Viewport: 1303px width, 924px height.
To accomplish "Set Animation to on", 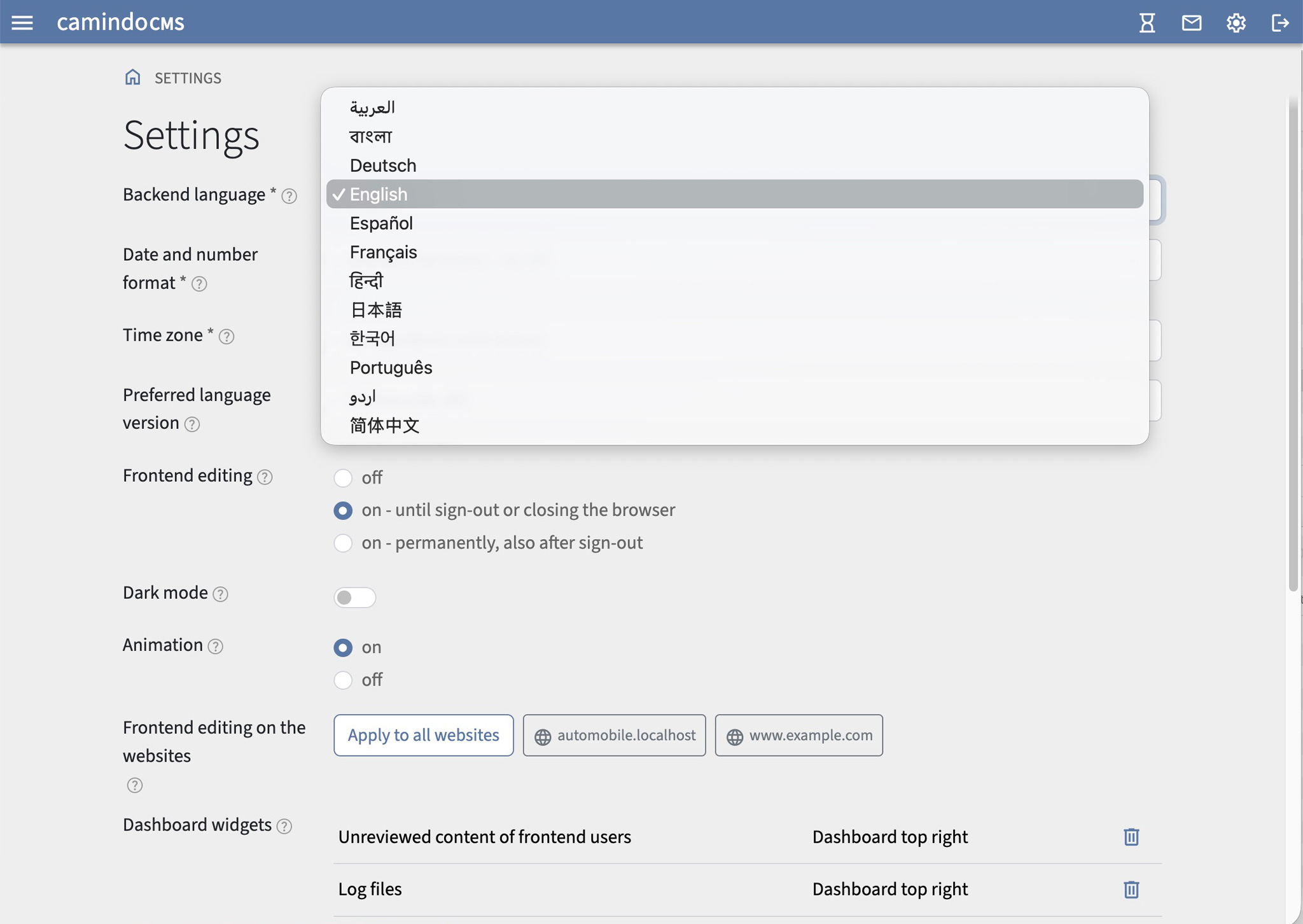I will tap(343, 647).
